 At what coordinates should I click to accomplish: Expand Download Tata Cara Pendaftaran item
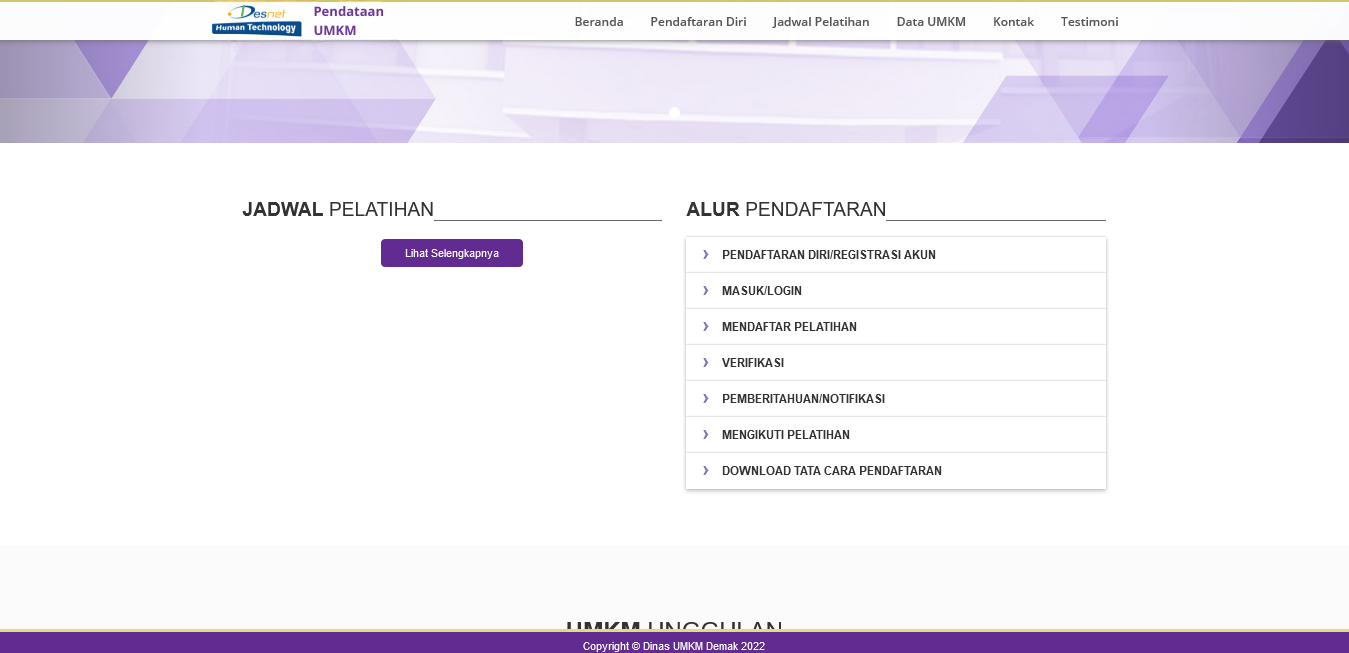(x=831, y=471)
